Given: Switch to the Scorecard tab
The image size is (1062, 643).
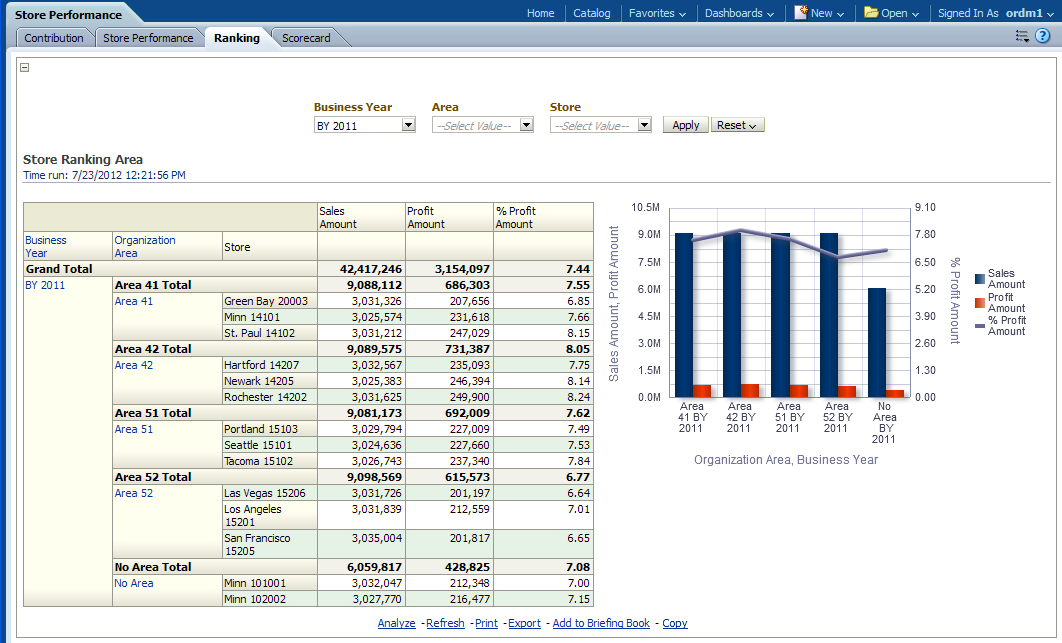Looking at the screenshot, I should point(306,38).
